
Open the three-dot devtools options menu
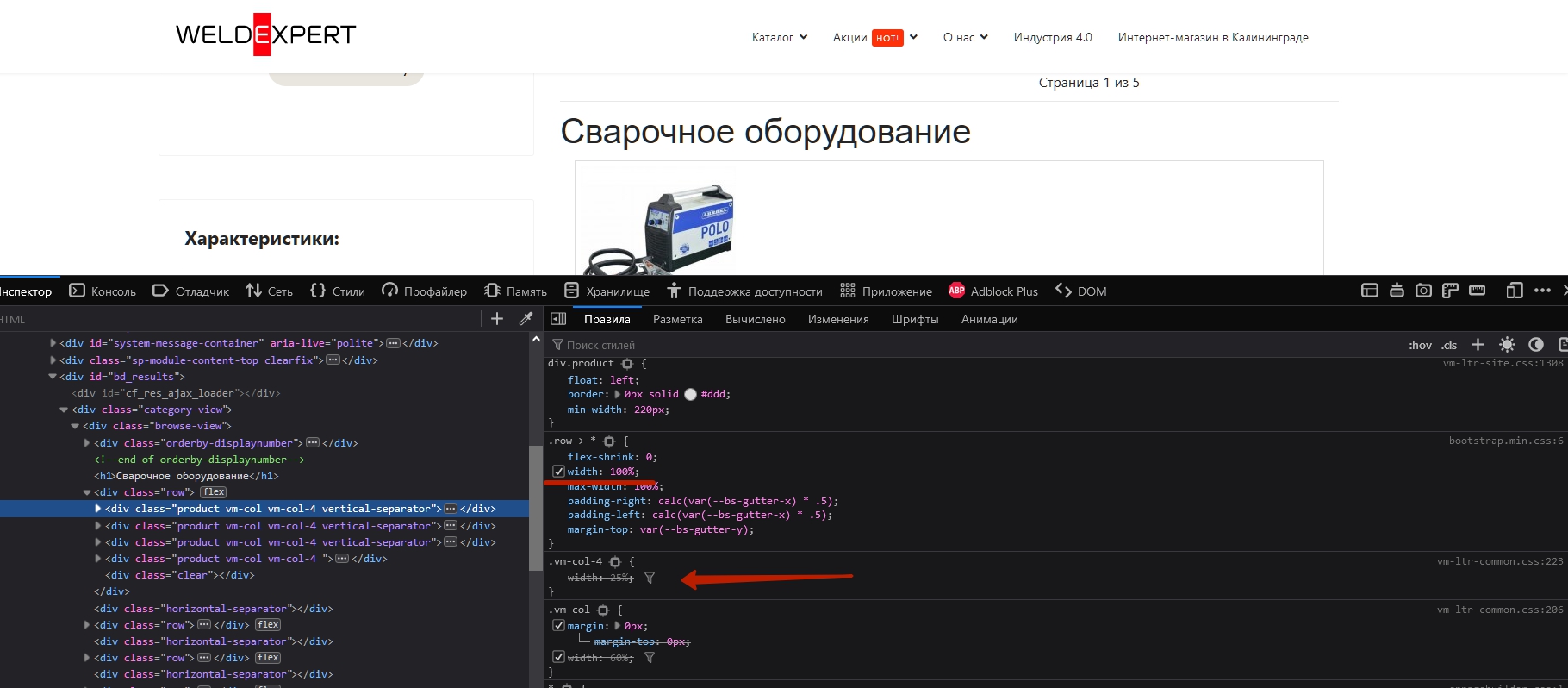(x=1542, y=291)
